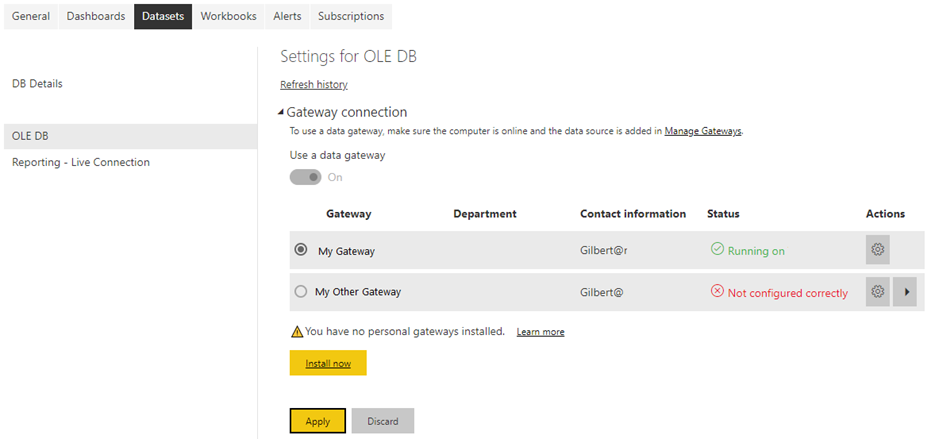Toggle the Use a data gateway switch
Screen dimensions: 931x439
[305, 177]
